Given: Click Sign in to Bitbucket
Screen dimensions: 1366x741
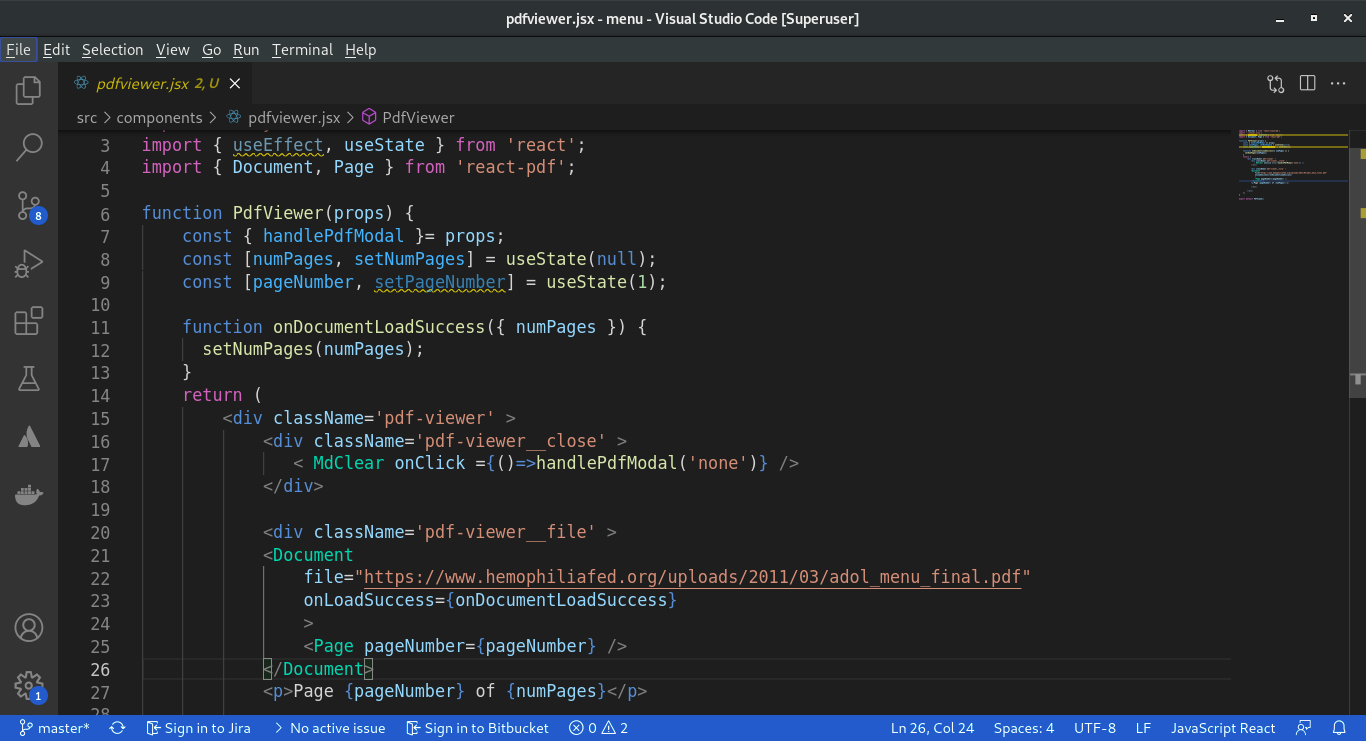Looking at the screenshot, I should tap(478, 728).
